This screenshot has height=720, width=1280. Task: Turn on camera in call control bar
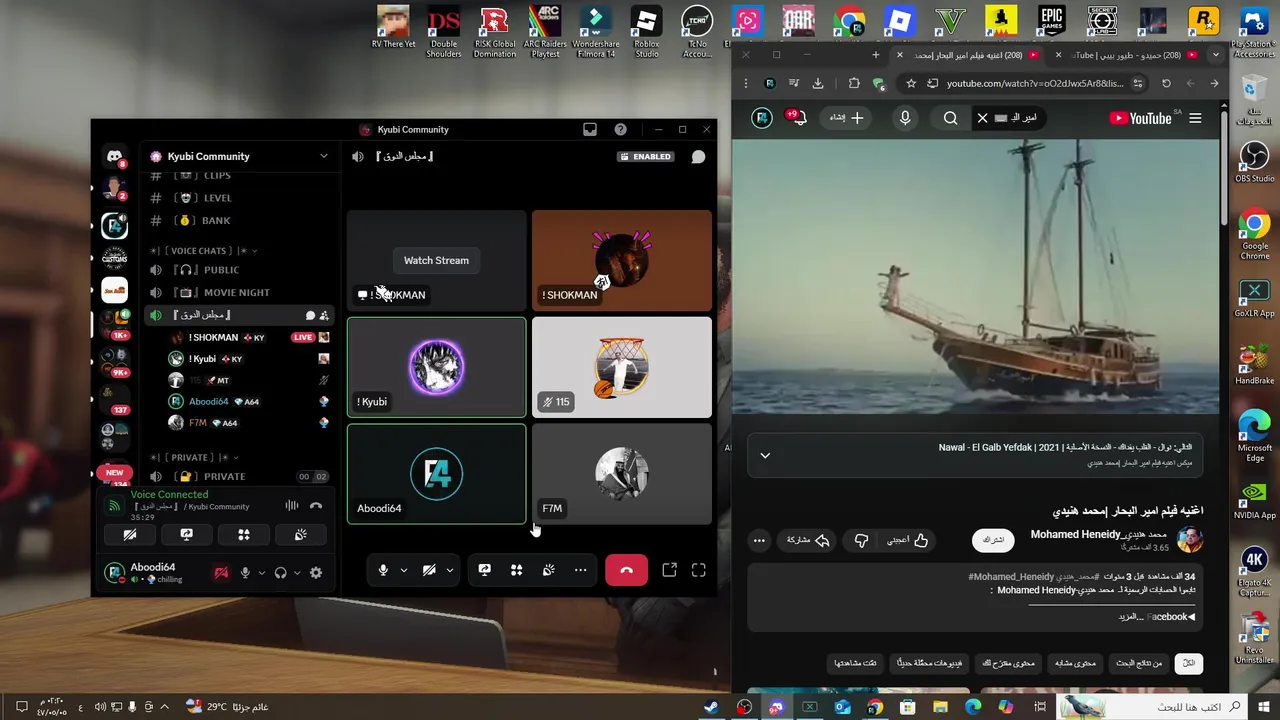pyautogui.click(x=429, y=570)
